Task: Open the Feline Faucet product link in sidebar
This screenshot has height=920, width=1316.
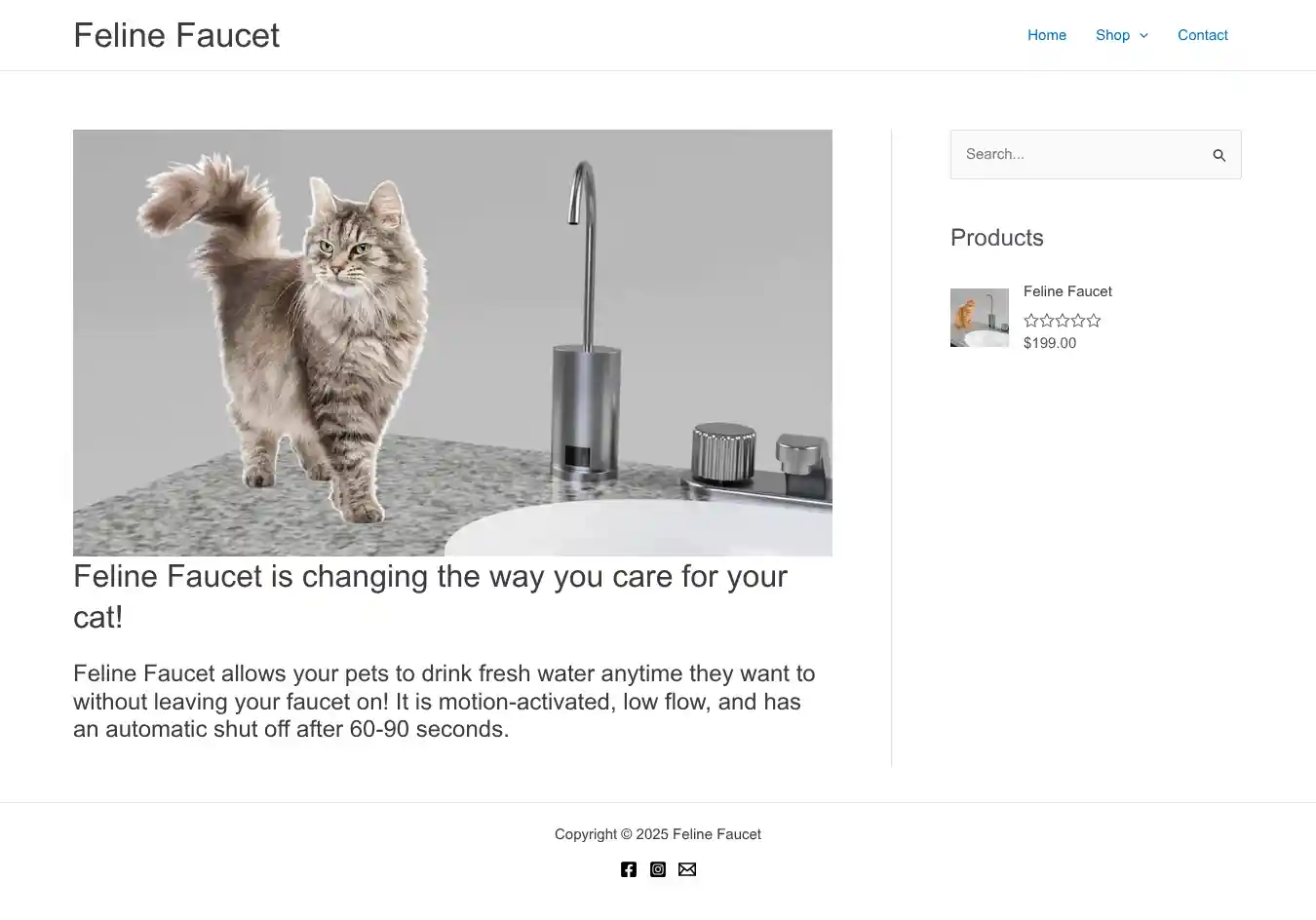Action: click(1067, 291)
